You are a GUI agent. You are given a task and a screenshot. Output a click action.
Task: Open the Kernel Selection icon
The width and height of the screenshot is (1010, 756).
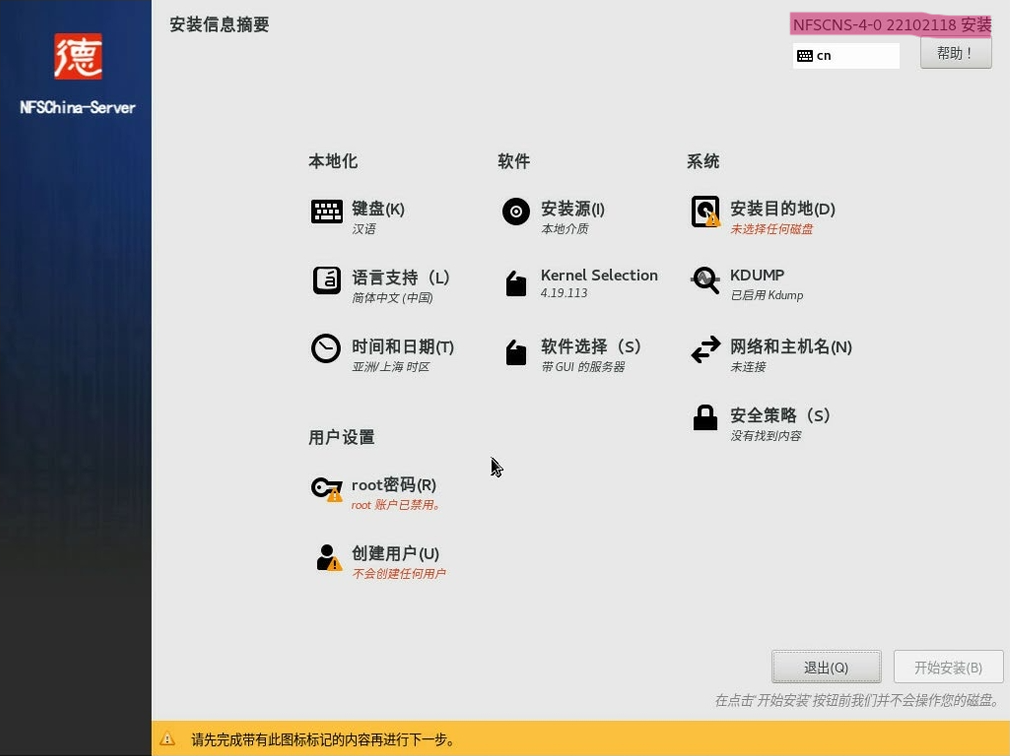515,282
